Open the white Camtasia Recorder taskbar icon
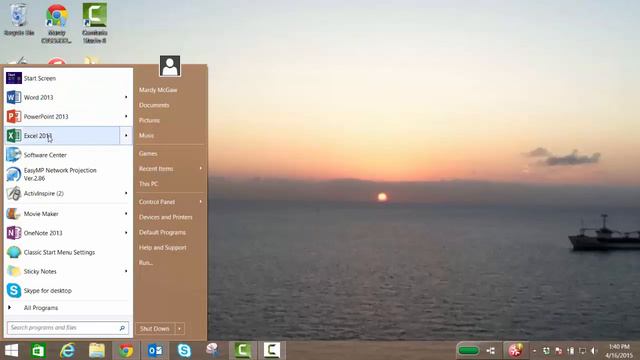The image size is (640, 360). 271,351
